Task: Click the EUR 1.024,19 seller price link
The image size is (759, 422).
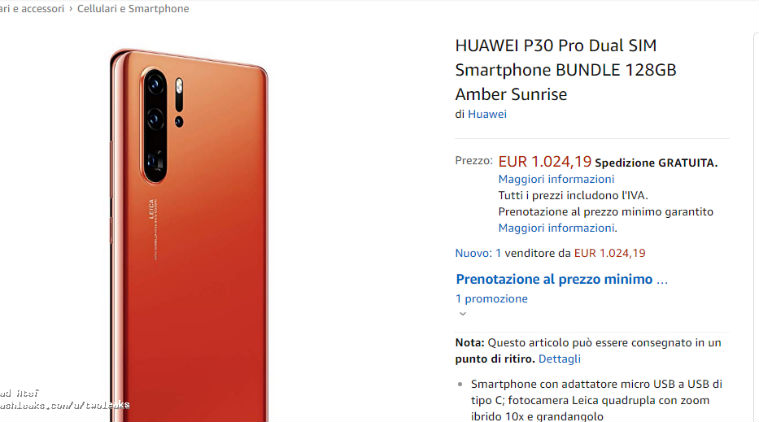Action: [609, 253]
